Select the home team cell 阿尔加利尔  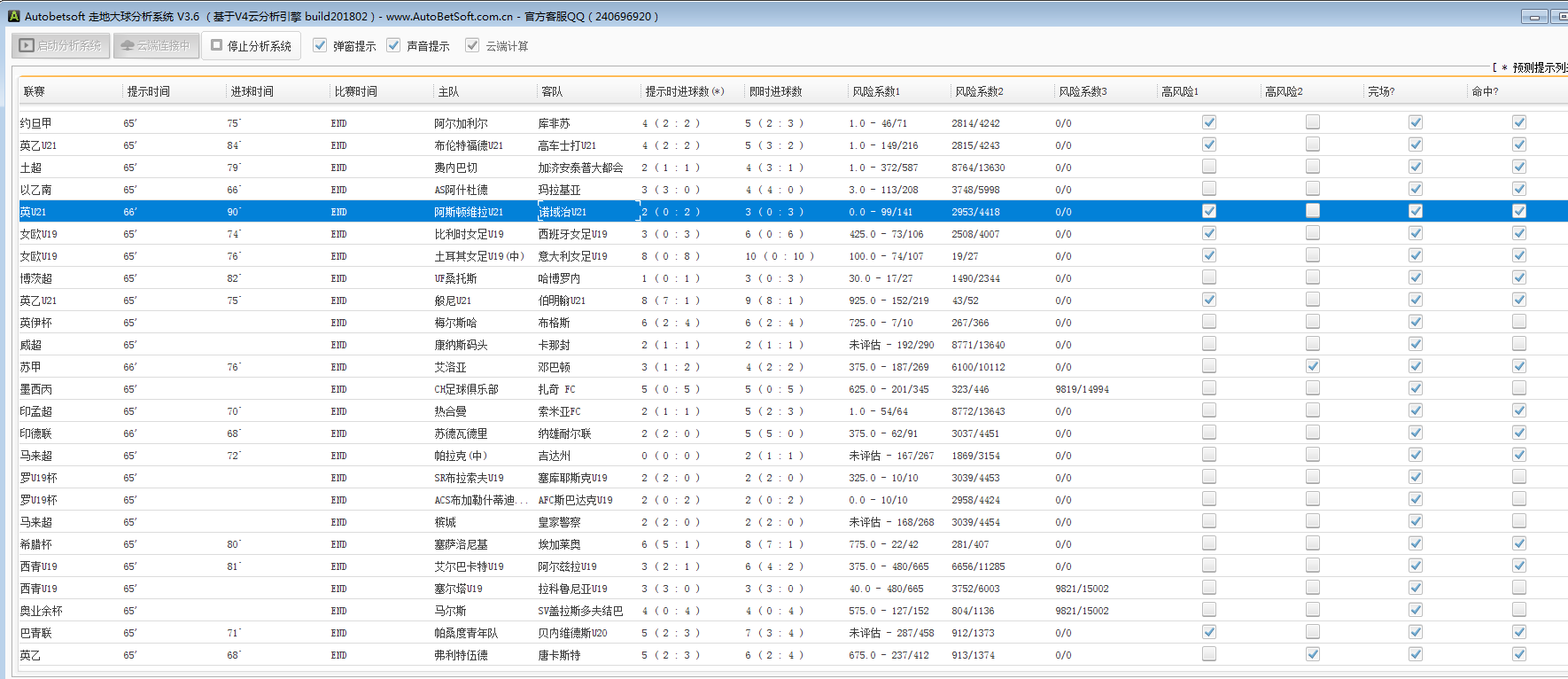point(461,123)
